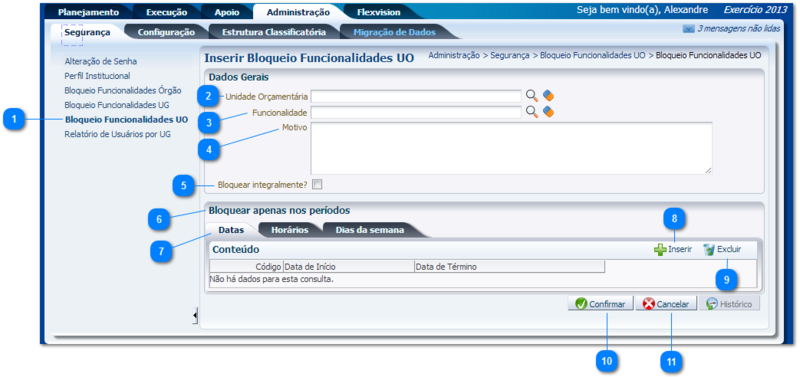Open the Flexvision main tab

pos(379,12)
